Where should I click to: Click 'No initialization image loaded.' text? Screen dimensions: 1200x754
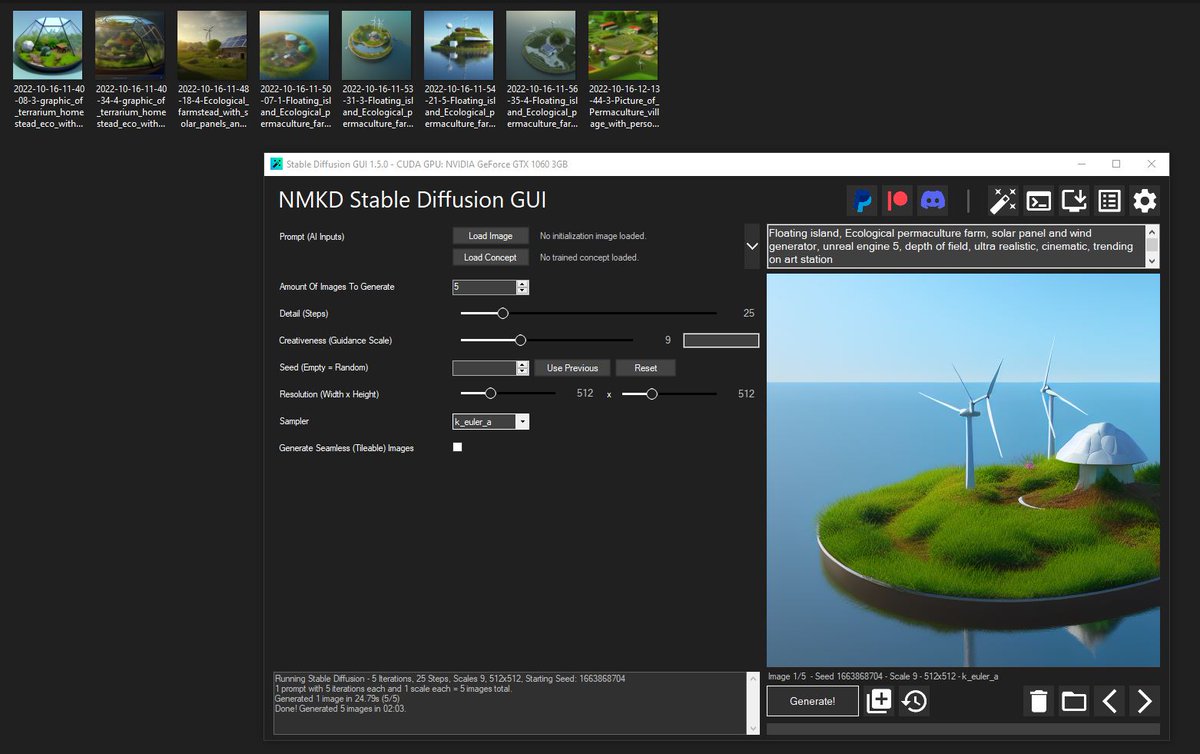(593, 236)
